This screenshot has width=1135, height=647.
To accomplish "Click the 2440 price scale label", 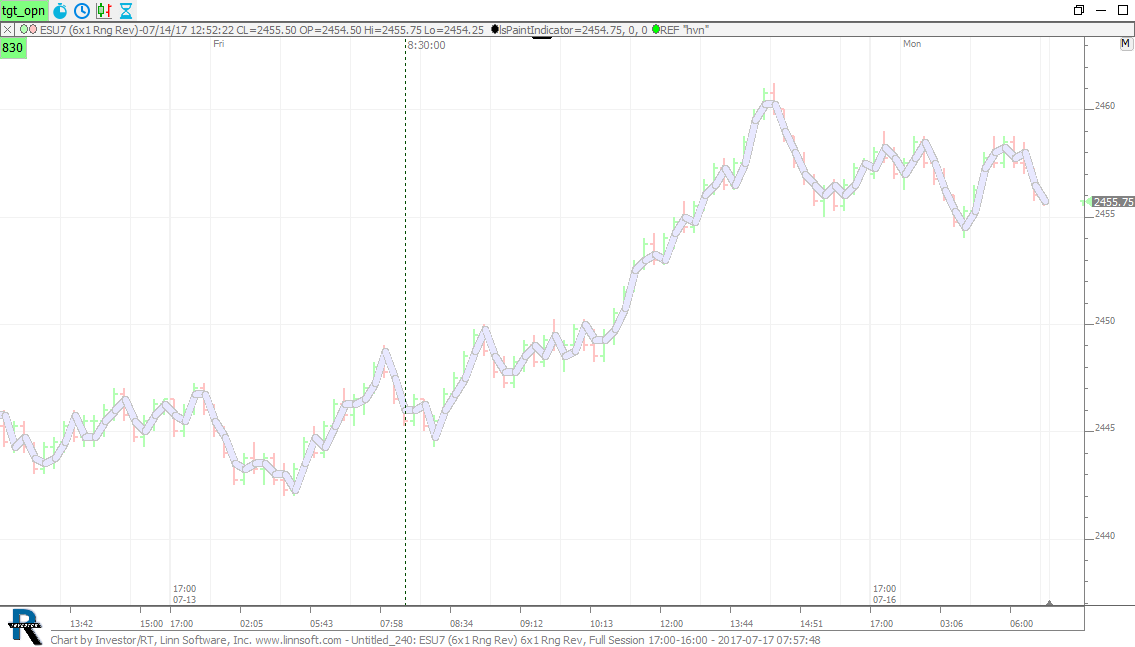I will coord(1105,536).
